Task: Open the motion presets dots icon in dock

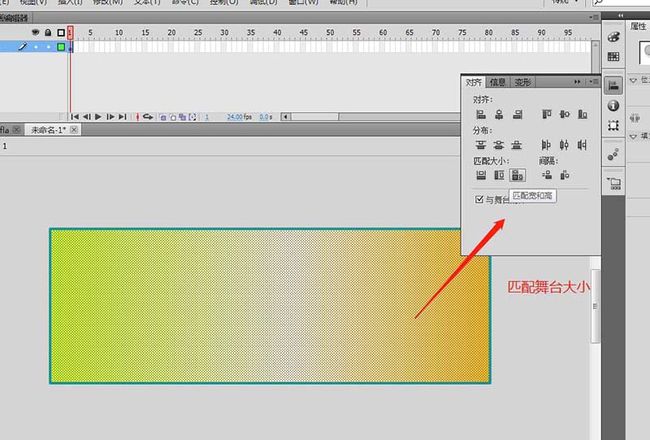Action: point(613,155)
